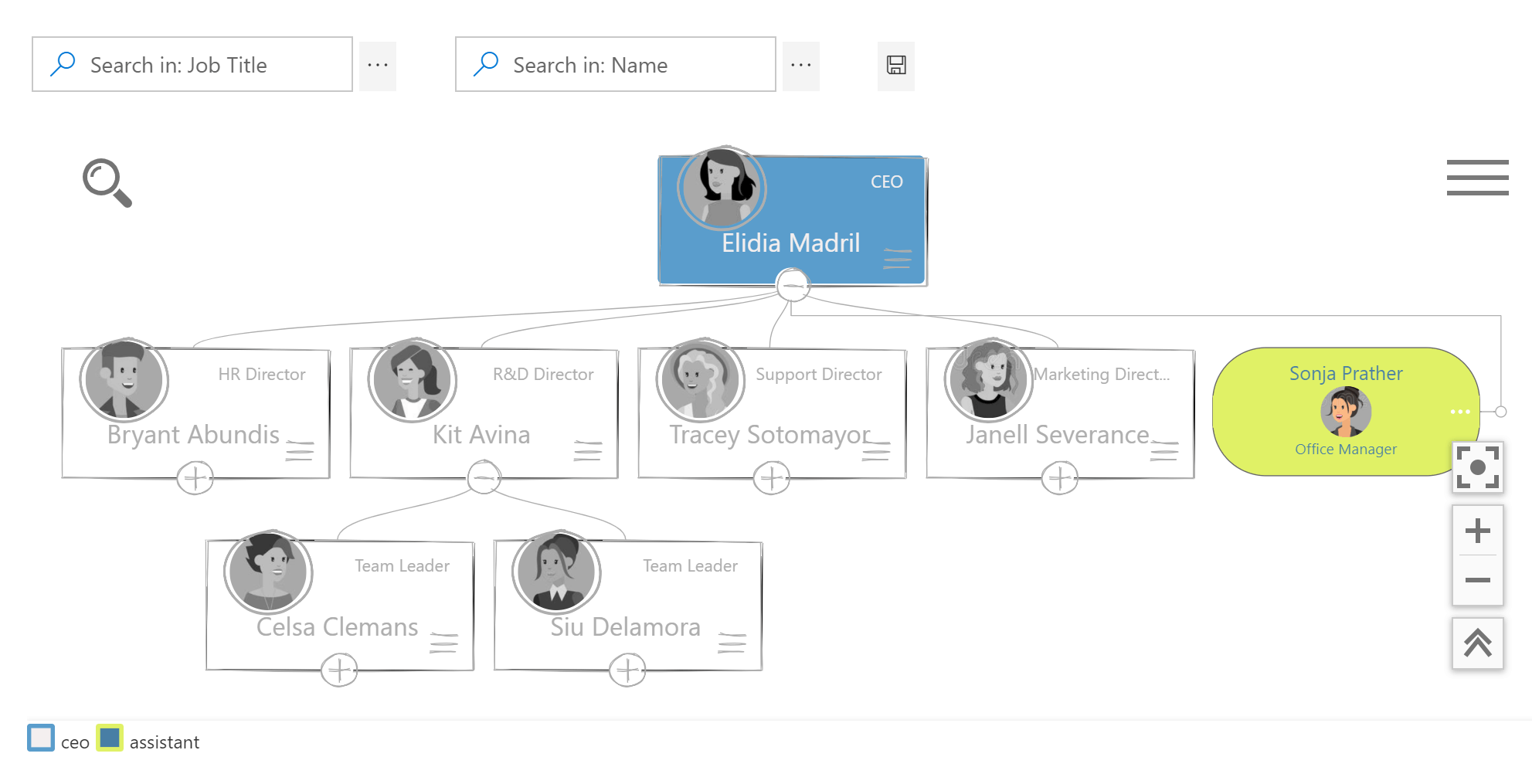Open Sonja Prather's ellipsis options
The height and width of the screenshot is (784, 1532).
tap(1459, 412)
